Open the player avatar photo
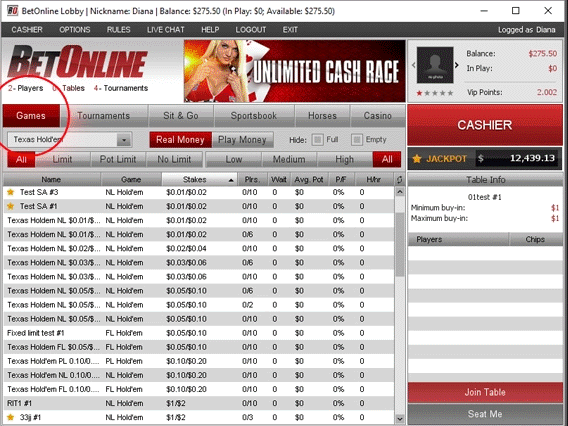Viewport: 568px width, 426px height. (435, 65)
